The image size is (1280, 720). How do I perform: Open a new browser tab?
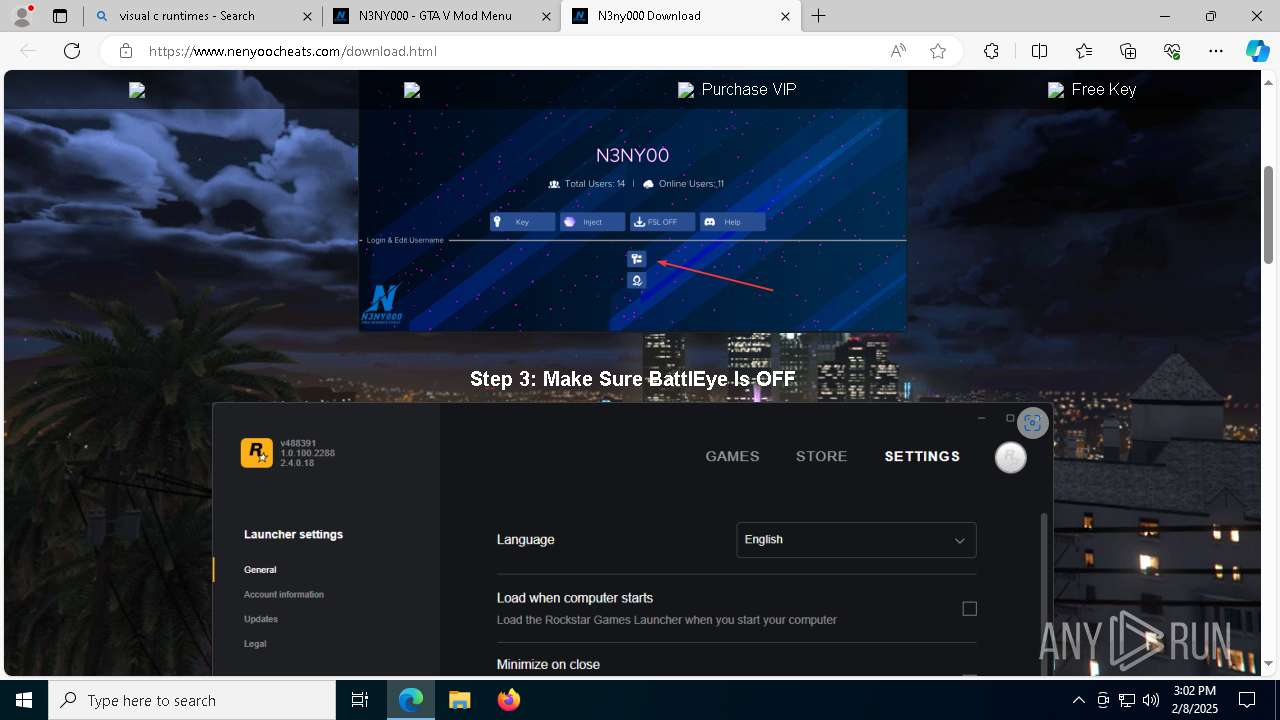(x=819, y=16)
